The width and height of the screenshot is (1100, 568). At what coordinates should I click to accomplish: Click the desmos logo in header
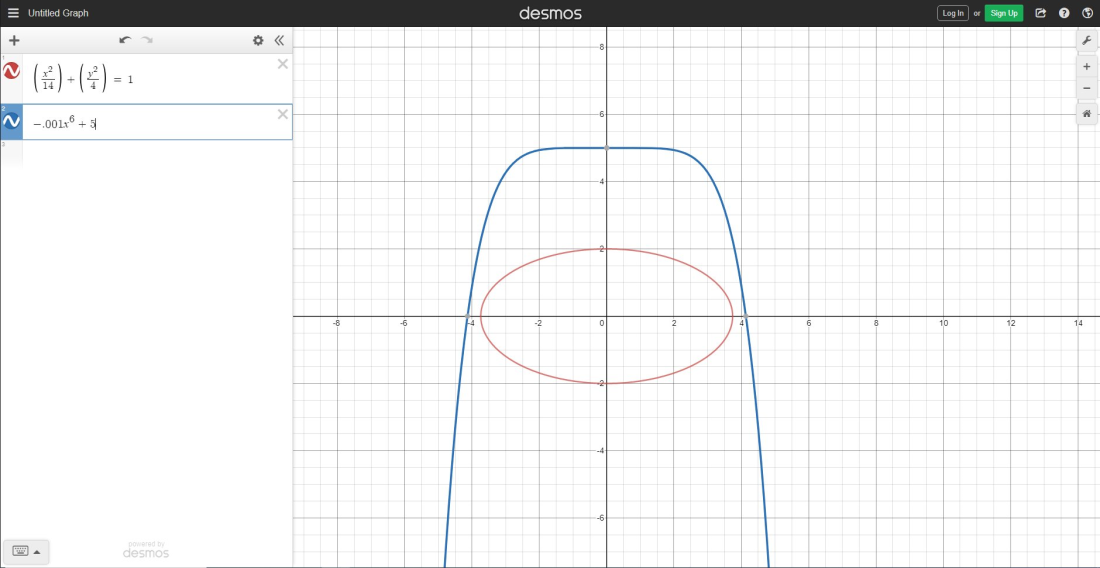(550, 13)
